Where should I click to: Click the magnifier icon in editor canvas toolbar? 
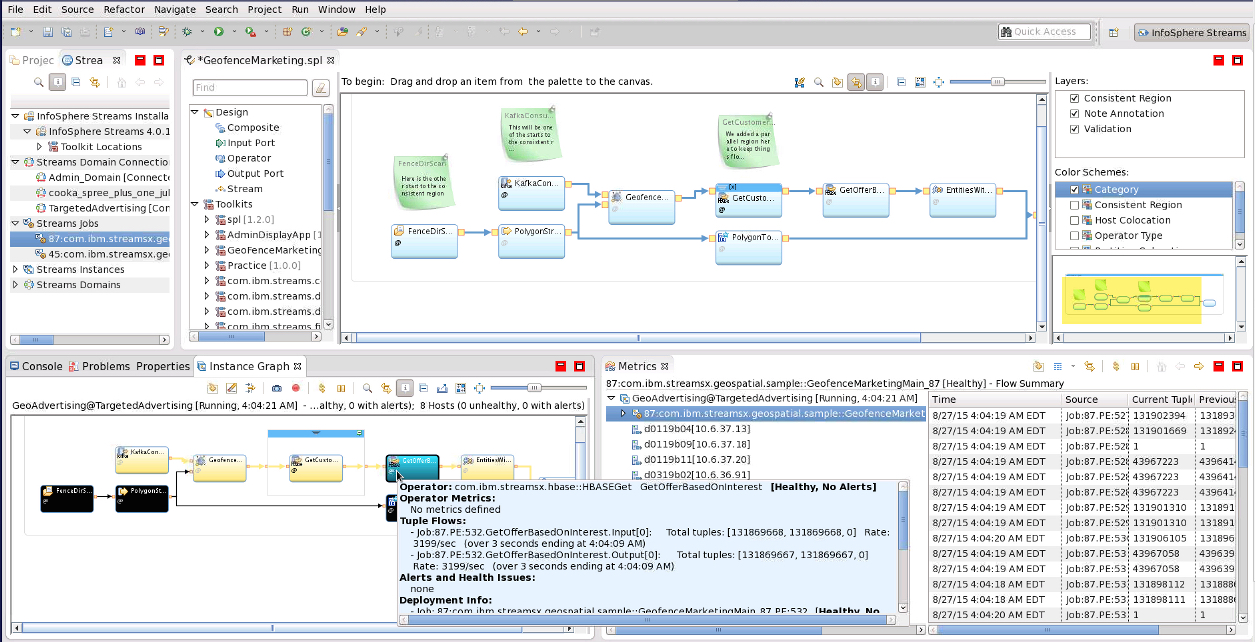pyautogui.click(x=818, y=82)
